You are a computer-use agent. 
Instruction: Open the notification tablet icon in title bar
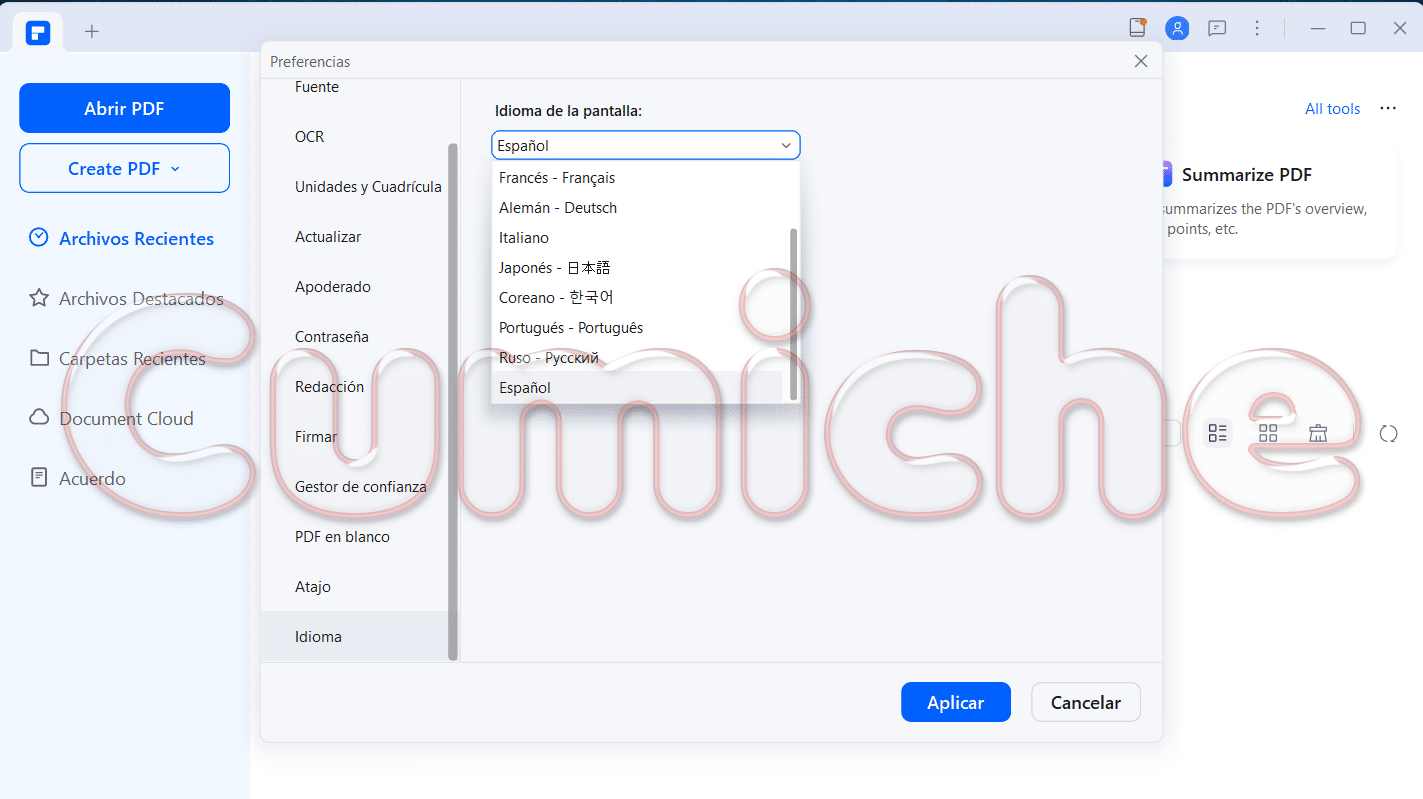pyautogui.click(x=1137, y=28)
